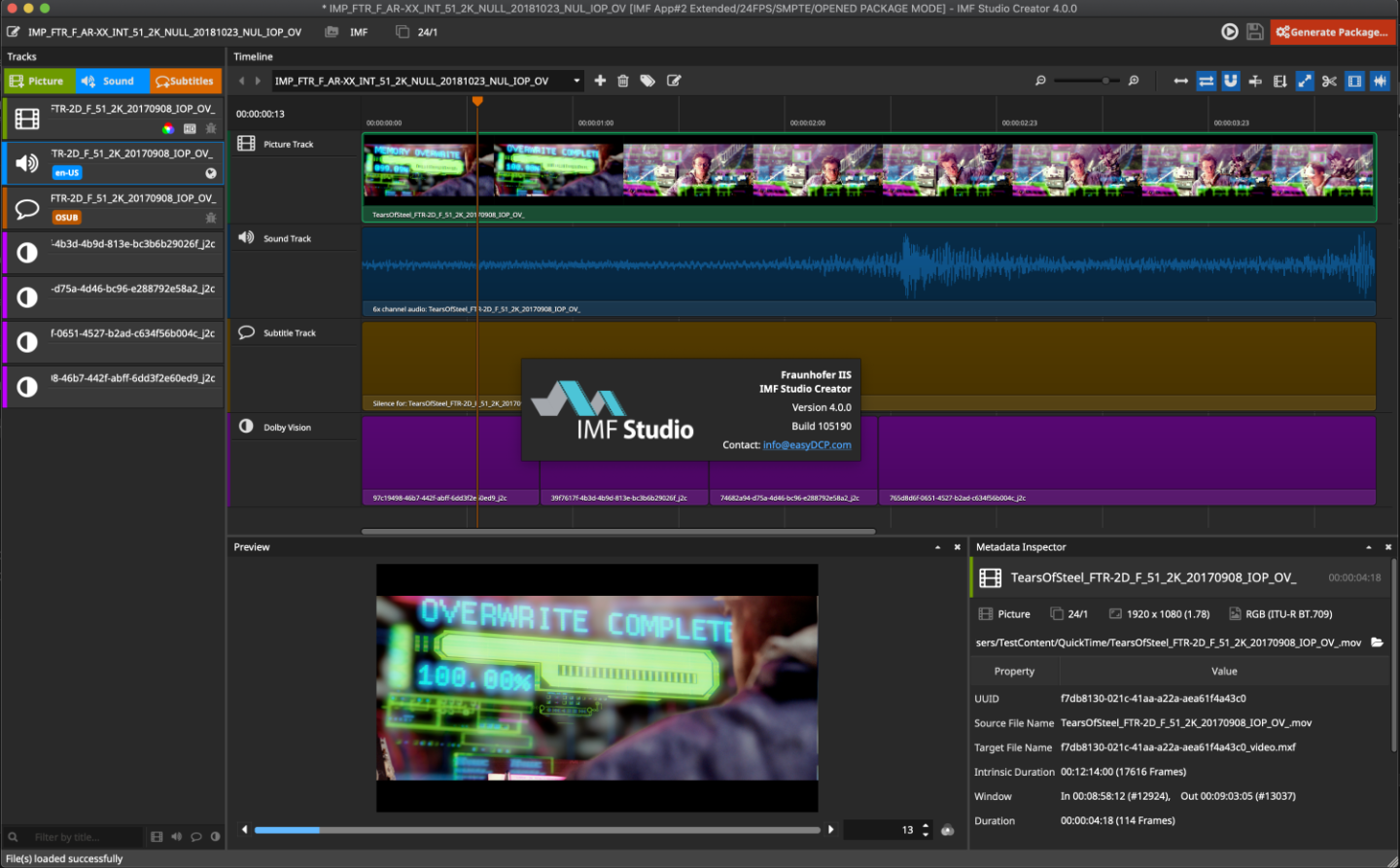Click the Subtitle Track header in timeline
This screenshot has height=868, width=1400.
point(295,332)
